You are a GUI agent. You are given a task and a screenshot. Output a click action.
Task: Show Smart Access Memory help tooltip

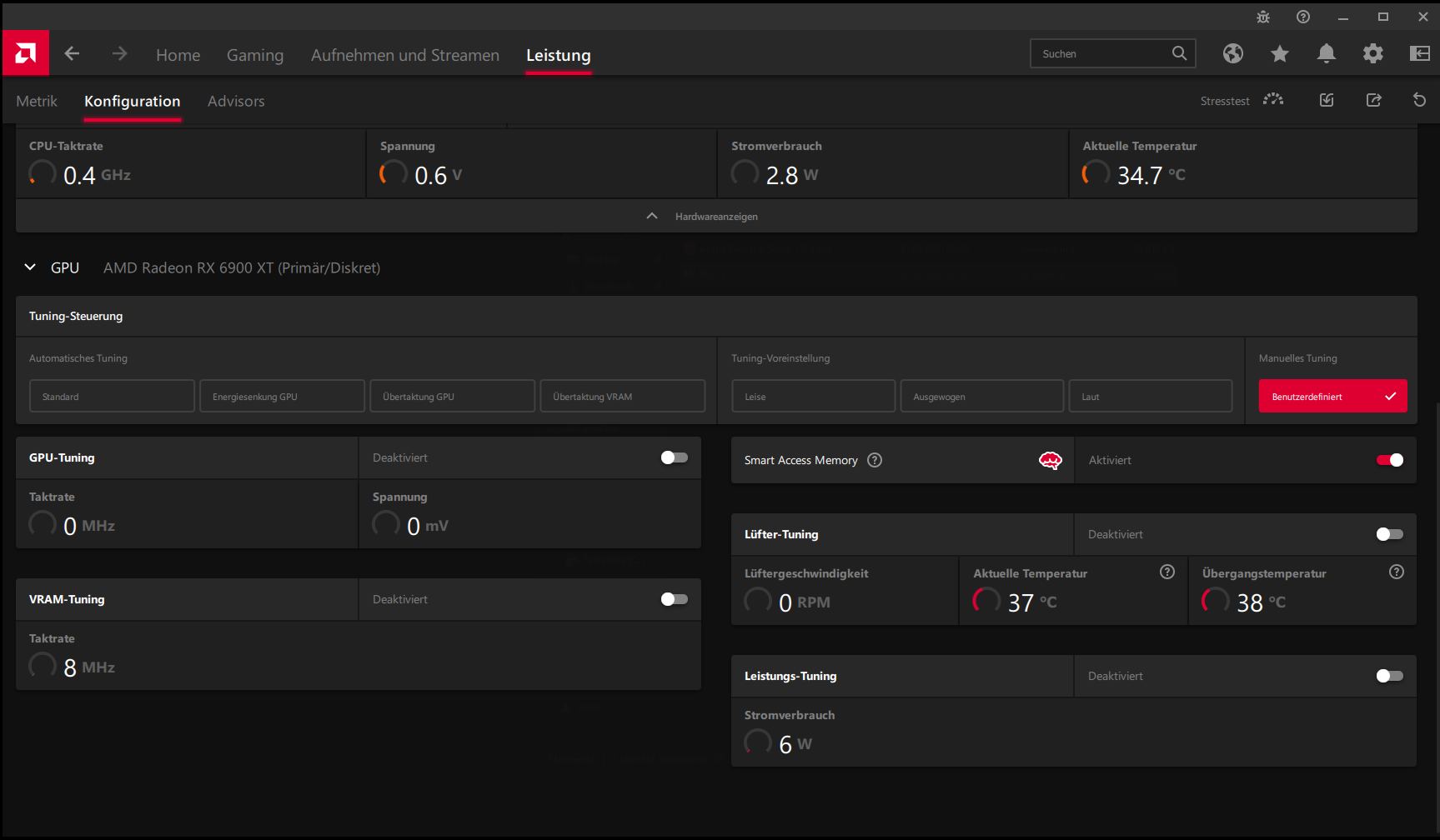point(875,460)
